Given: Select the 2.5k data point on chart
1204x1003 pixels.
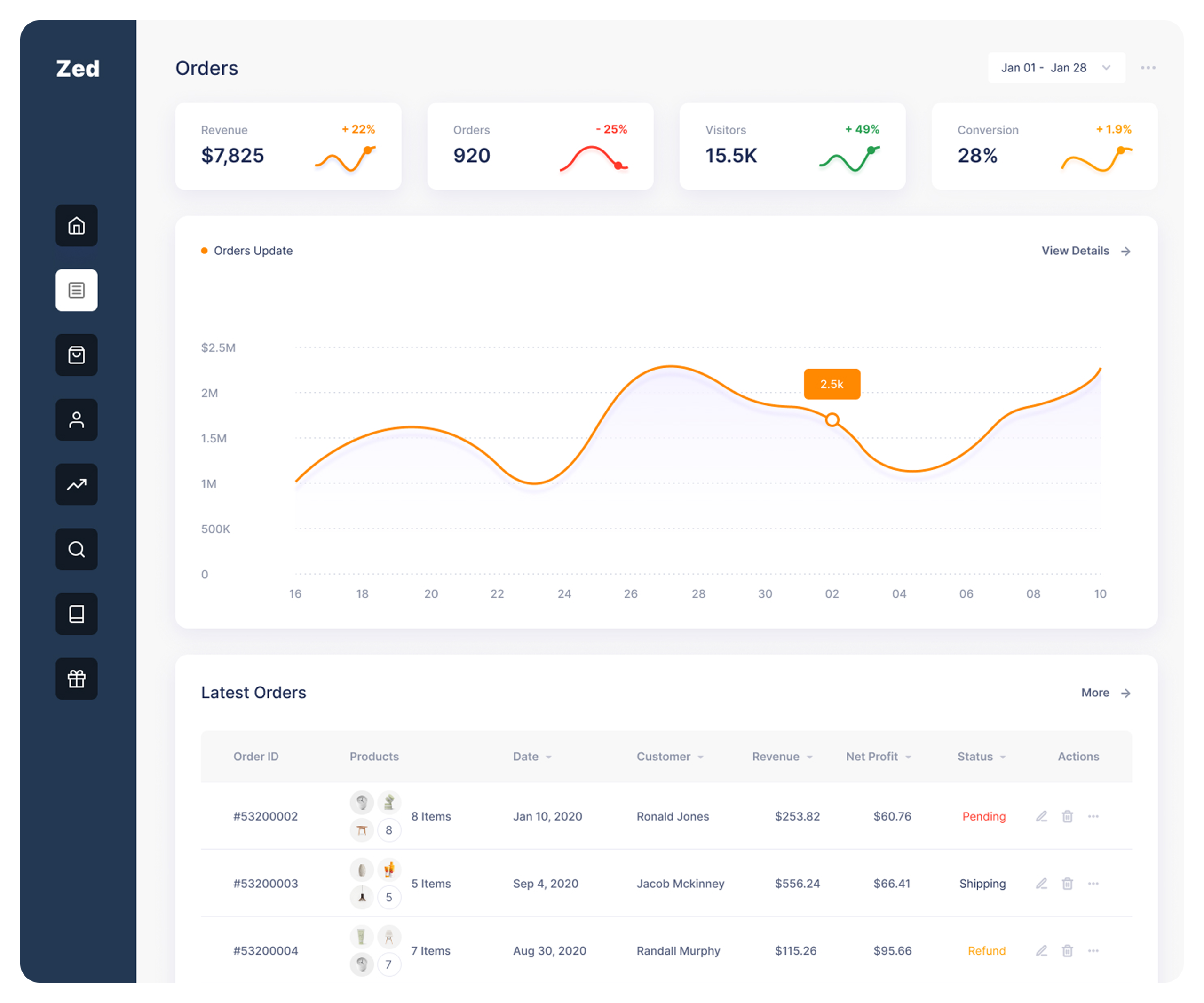Looking at the screenshot, I should click(832, 420).
